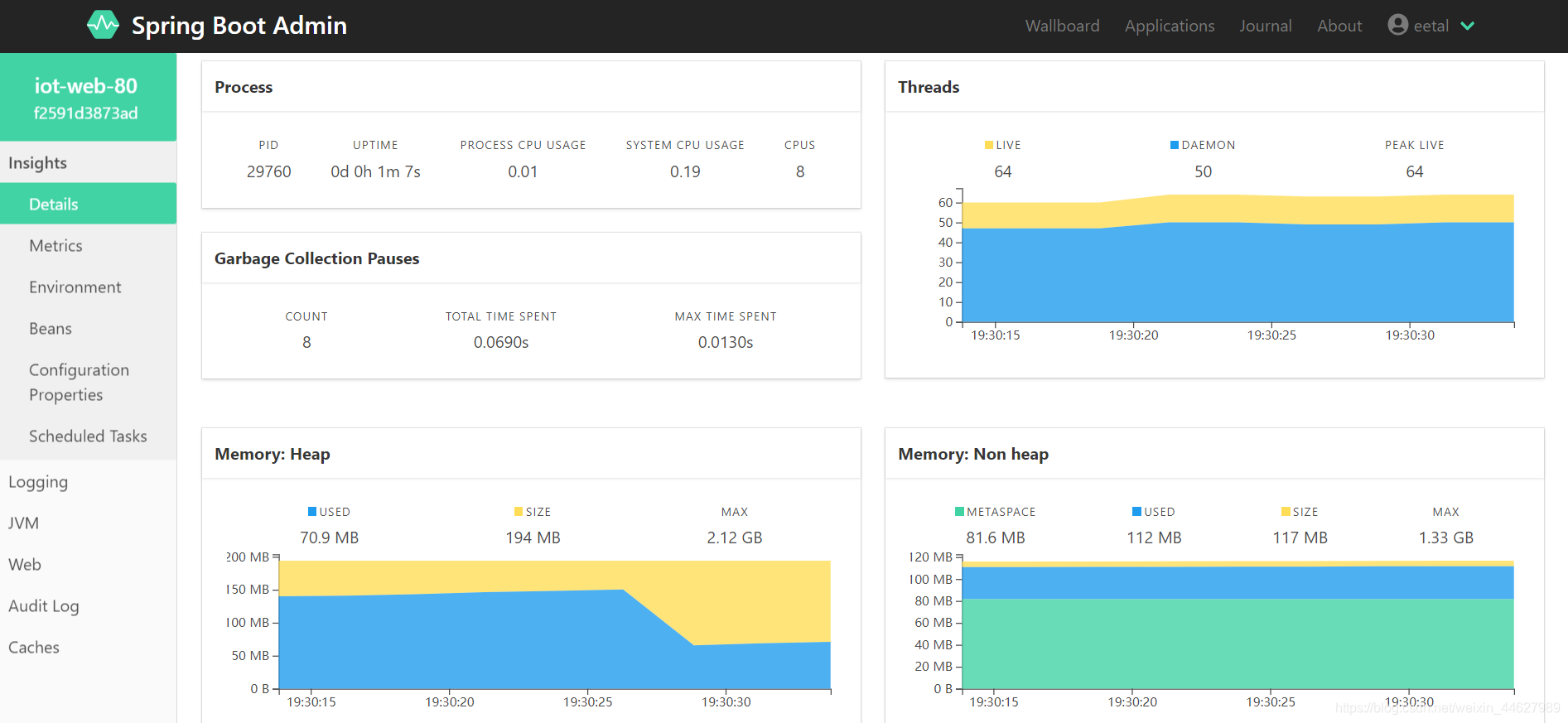This screenshot has height=723, width=1568.
Task: Click the blue USED swatch in Non heap
Action: point(1137,512)
